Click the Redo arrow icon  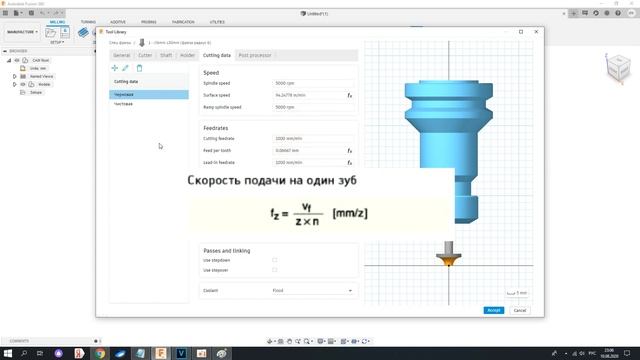coord(57,13)
